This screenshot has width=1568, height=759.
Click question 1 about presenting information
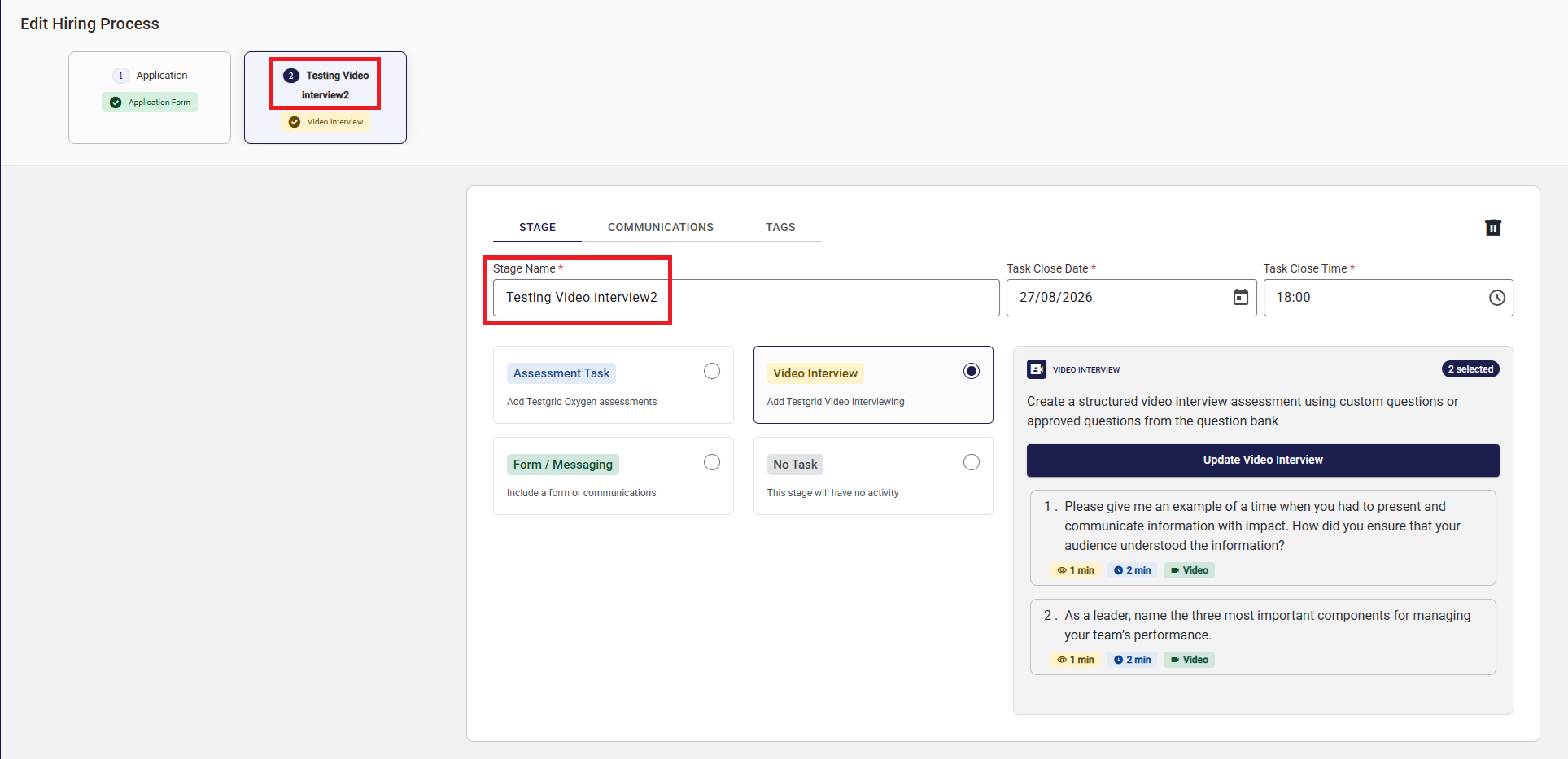coord(1263,537)
